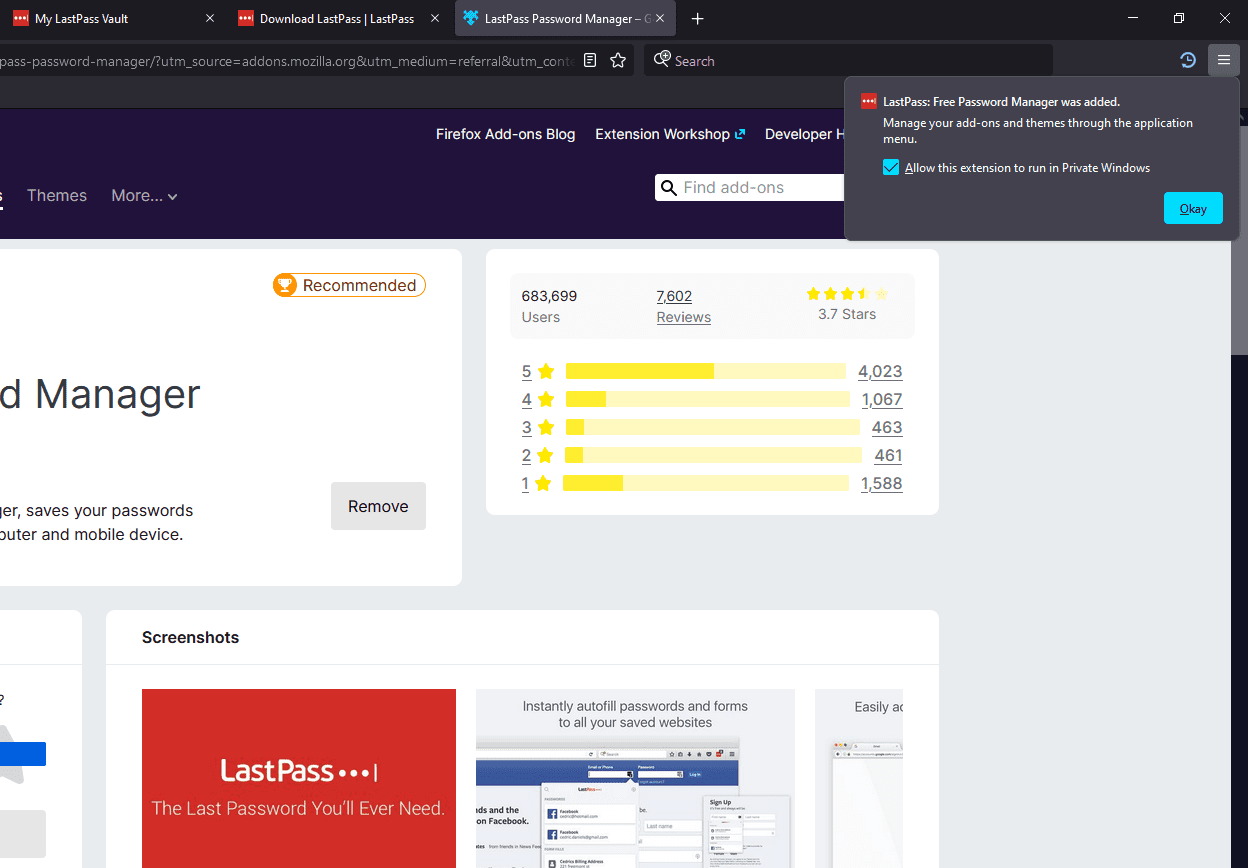Open a new tab with plus icon
This screenshot has height=868, width=1248.
[x=698, y=19]
